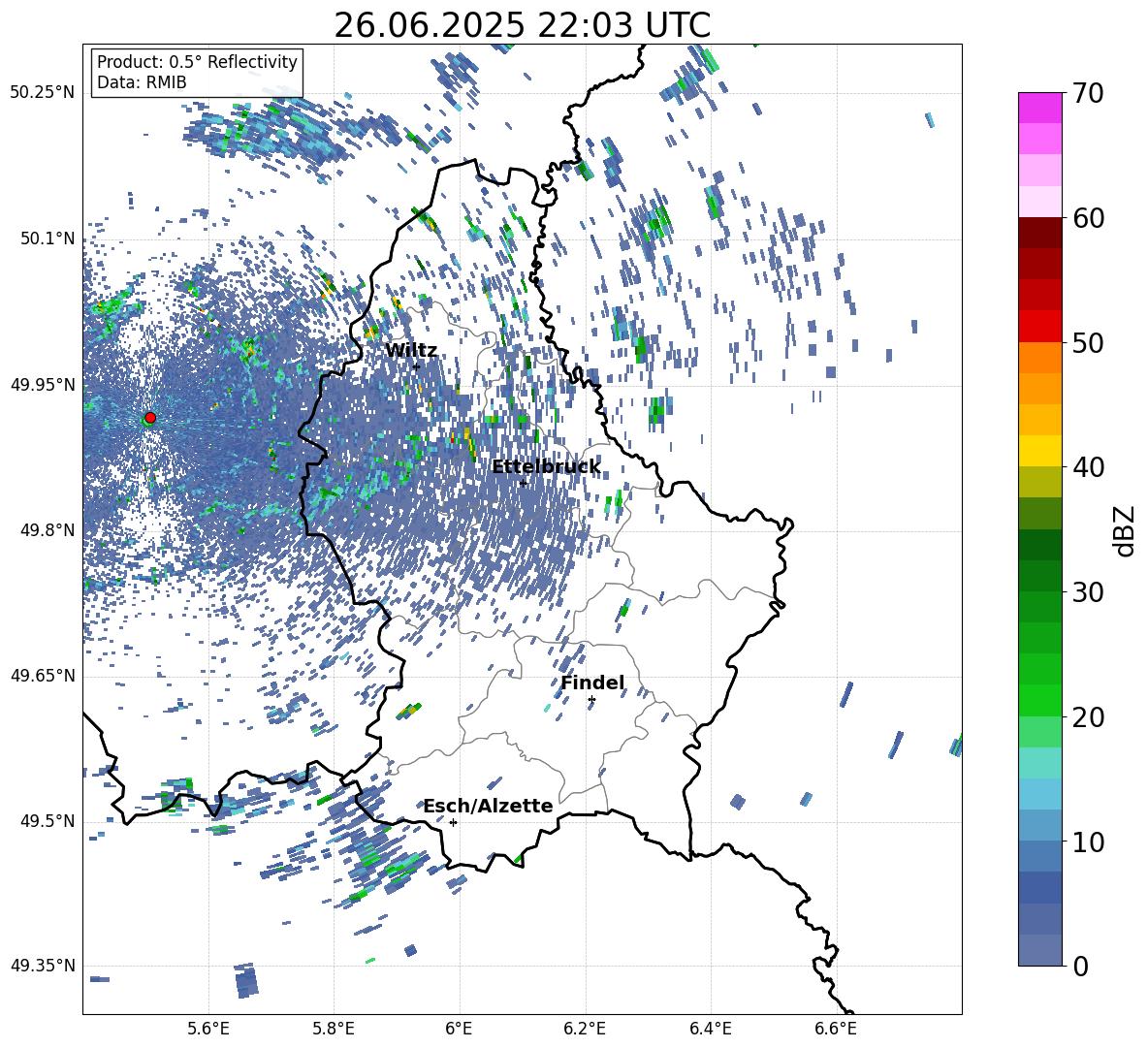Click the colorbar tick label 10
The height and width of the screenshot is (1048, 1148).
click(1088, 842)
